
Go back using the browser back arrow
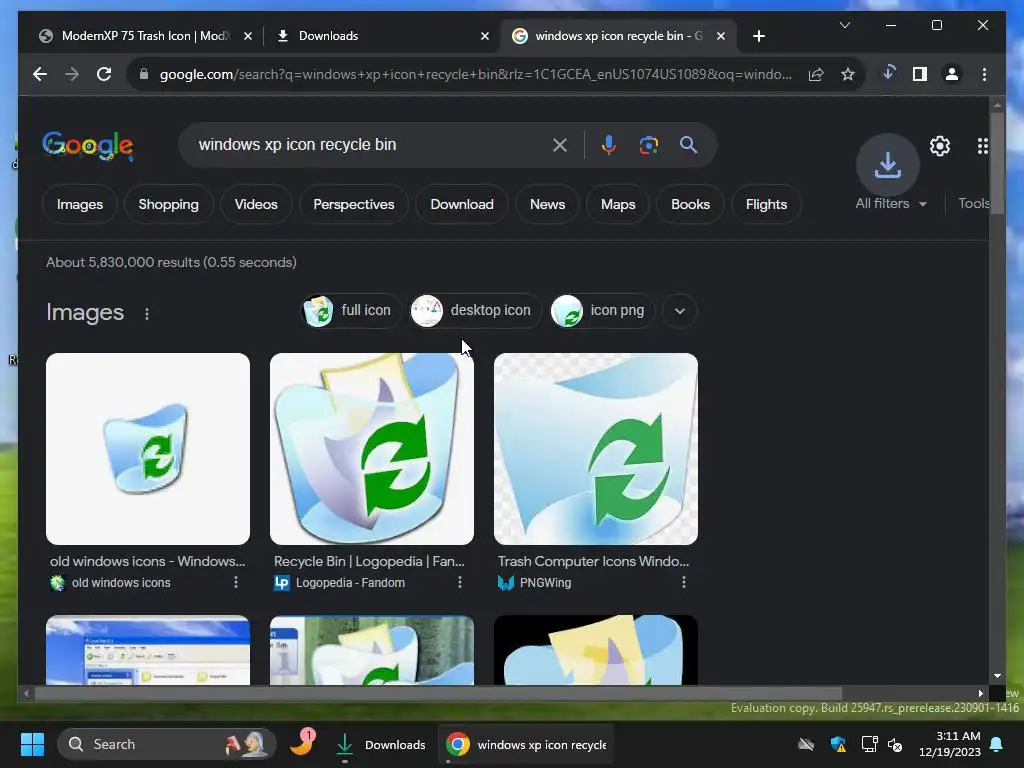40,74
